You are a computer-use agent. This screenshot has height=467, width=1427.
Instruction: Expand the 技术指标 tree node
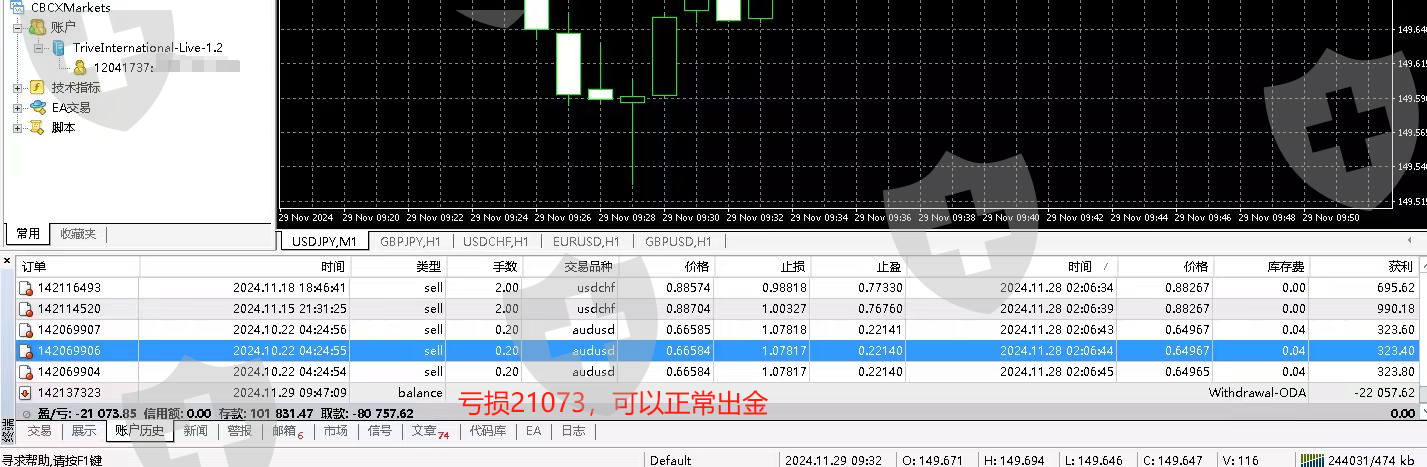pos(17,87)
